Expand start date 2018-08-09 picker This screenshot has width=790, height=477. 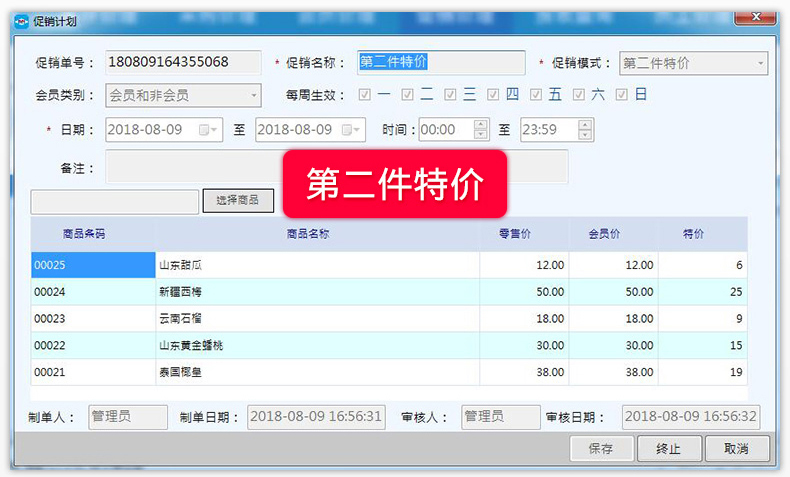click(214, 130)
